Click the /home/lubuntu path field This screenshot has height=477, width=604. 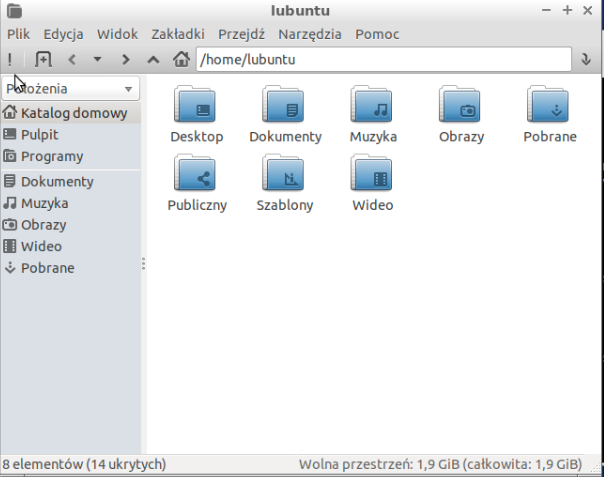(x=385, y=59)
